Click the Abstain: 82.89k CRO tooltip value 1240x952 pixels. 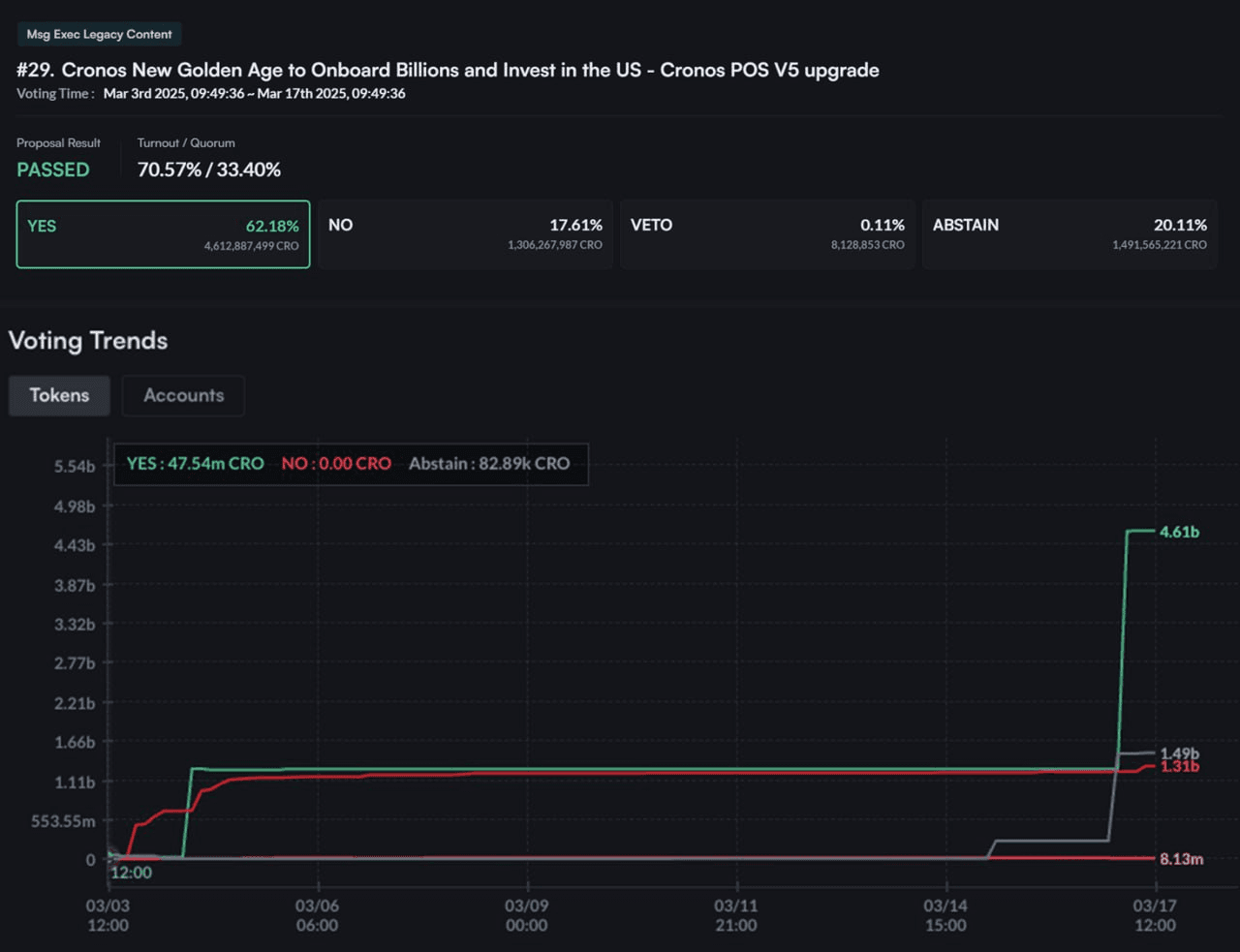(489, 463)
